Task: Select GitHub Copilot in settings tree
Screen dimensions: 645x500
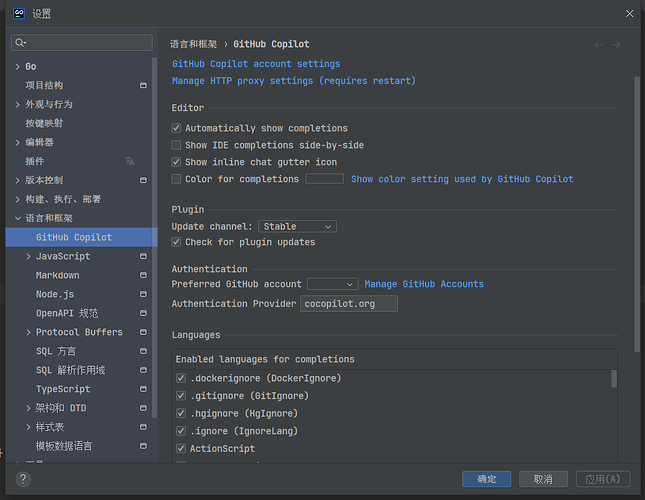Action: [x=81, y=237]
